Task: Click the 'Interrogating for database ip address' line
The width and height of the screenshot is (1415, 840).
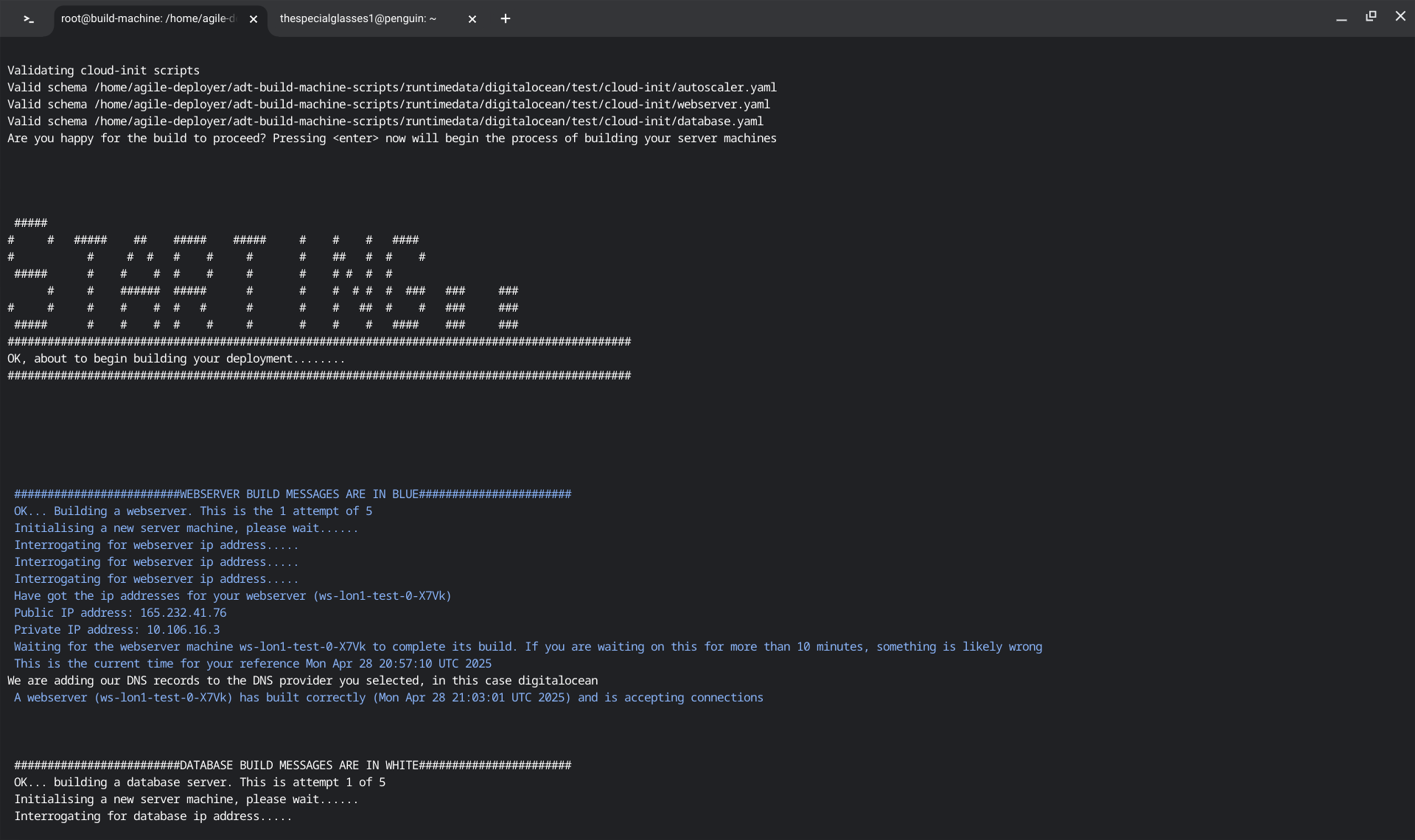Action: (x=153, y=816)
